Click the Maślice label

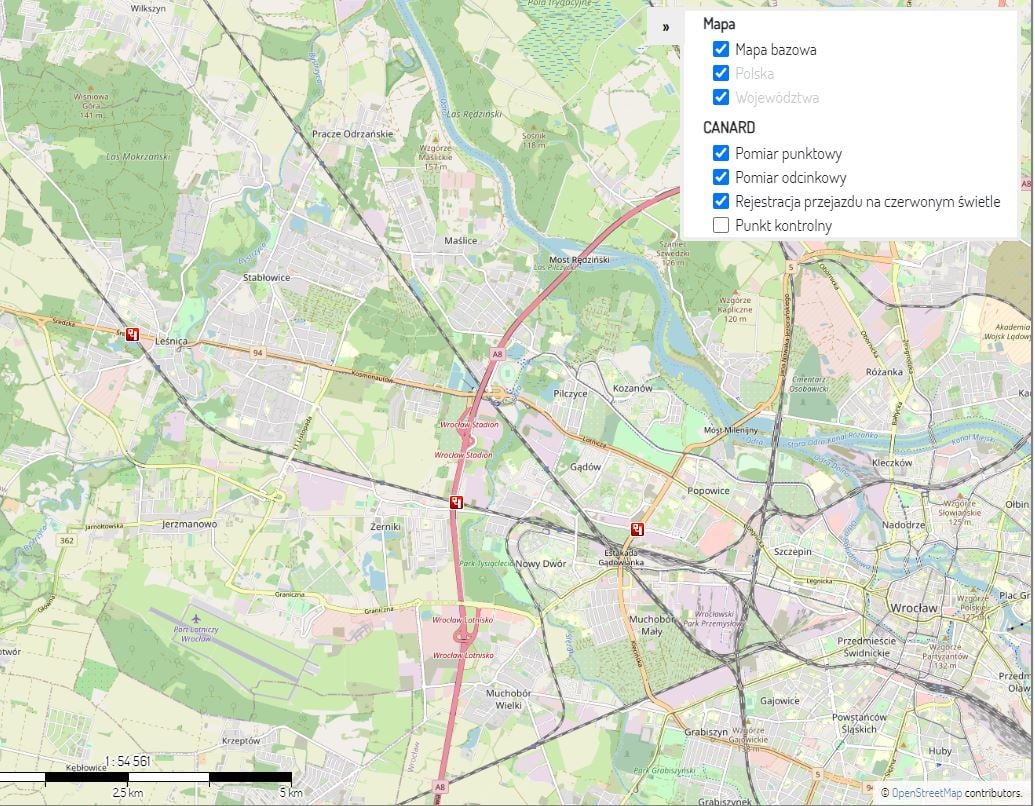click(x=460, y=240)
